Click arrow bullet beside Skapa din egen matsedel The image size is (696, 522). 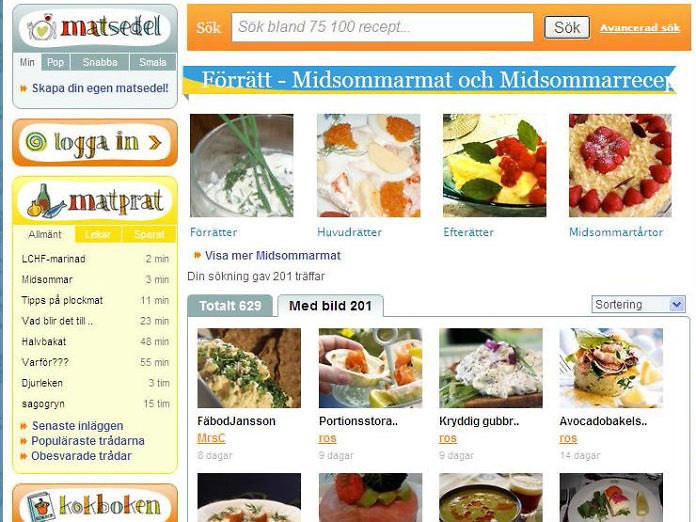(x=24, y=89)
